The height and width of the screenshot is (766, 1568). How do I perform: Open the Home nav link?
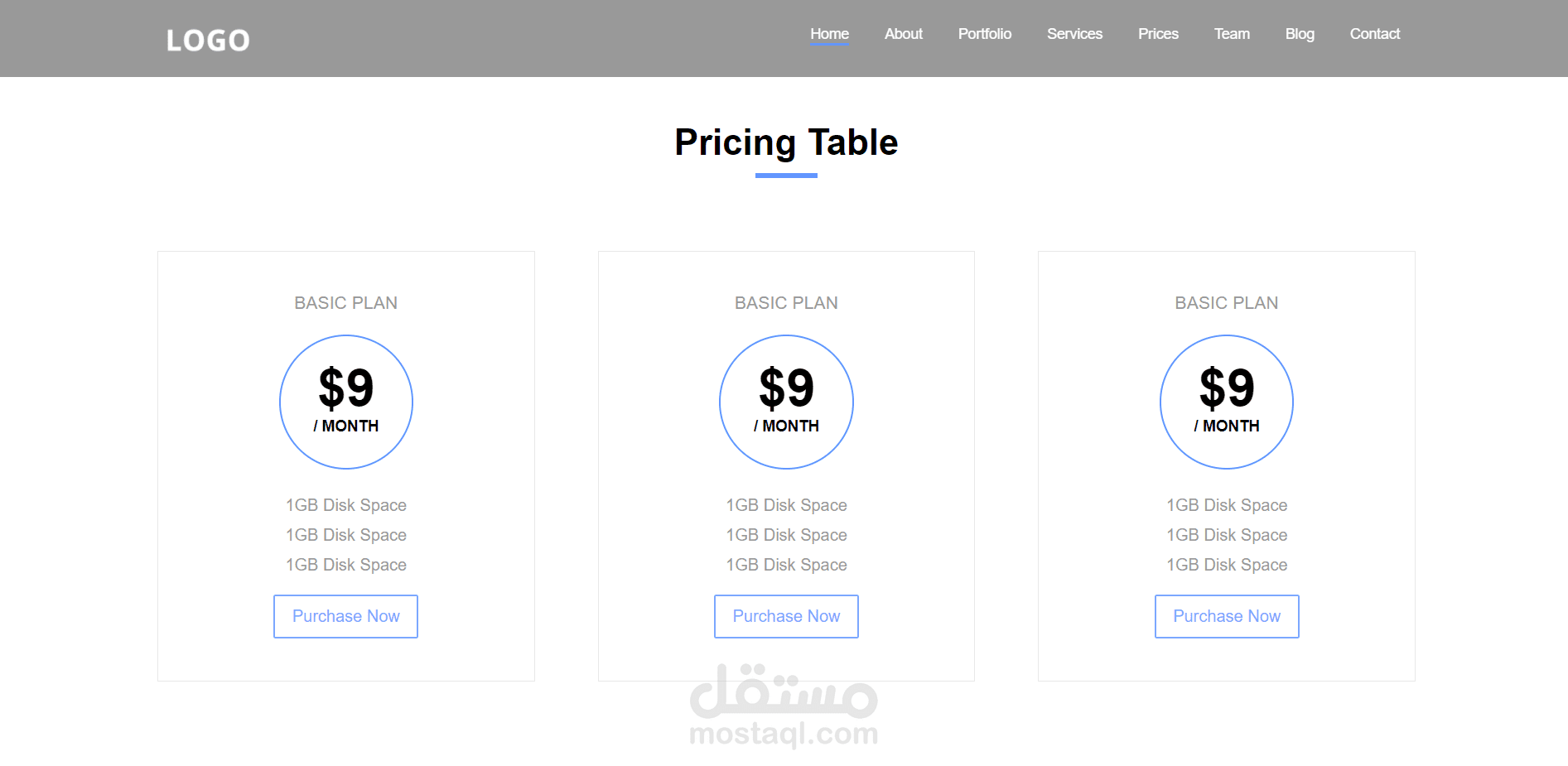(829, 34)
